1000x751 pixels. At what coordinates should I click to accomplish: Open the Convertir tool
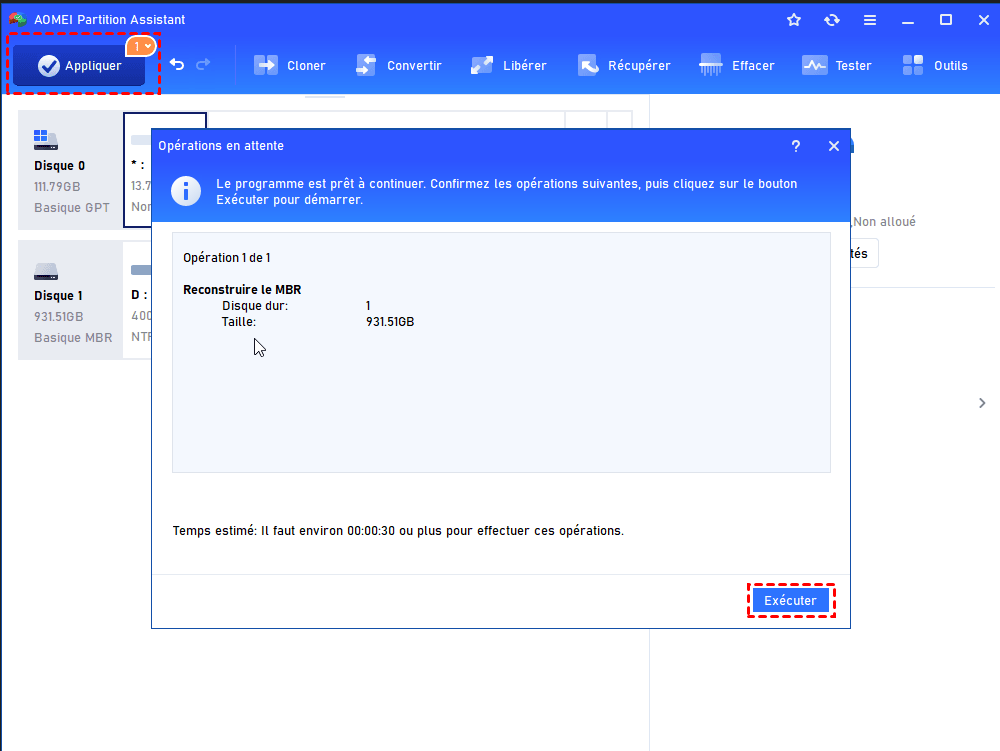[x=398, y=66]
